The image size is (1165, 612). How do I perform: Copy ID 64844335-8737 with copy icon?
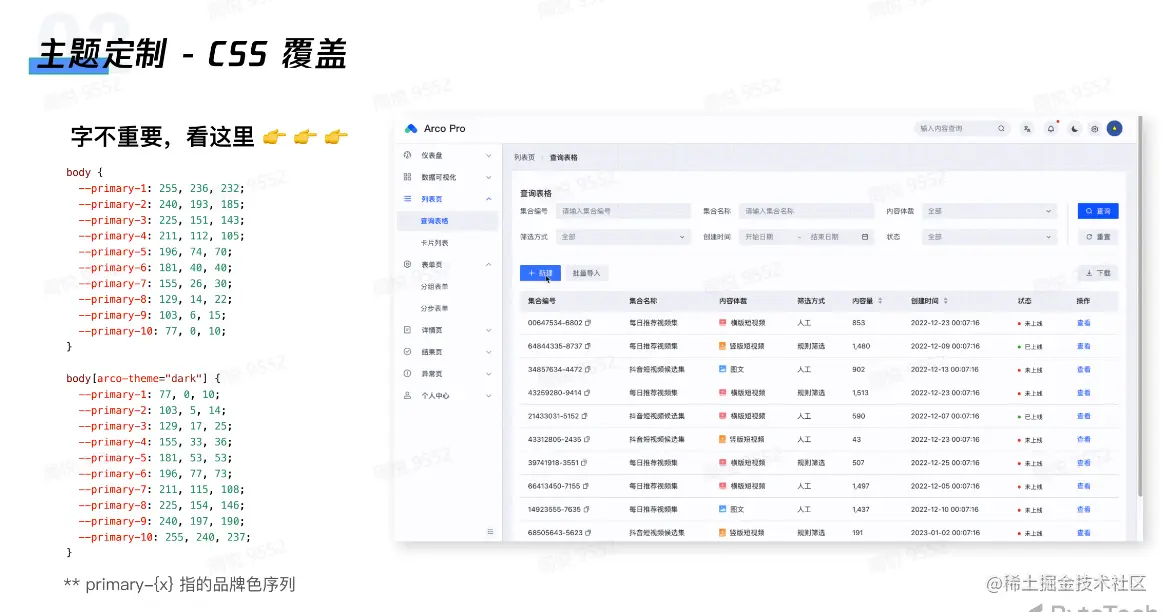point(588,346)
